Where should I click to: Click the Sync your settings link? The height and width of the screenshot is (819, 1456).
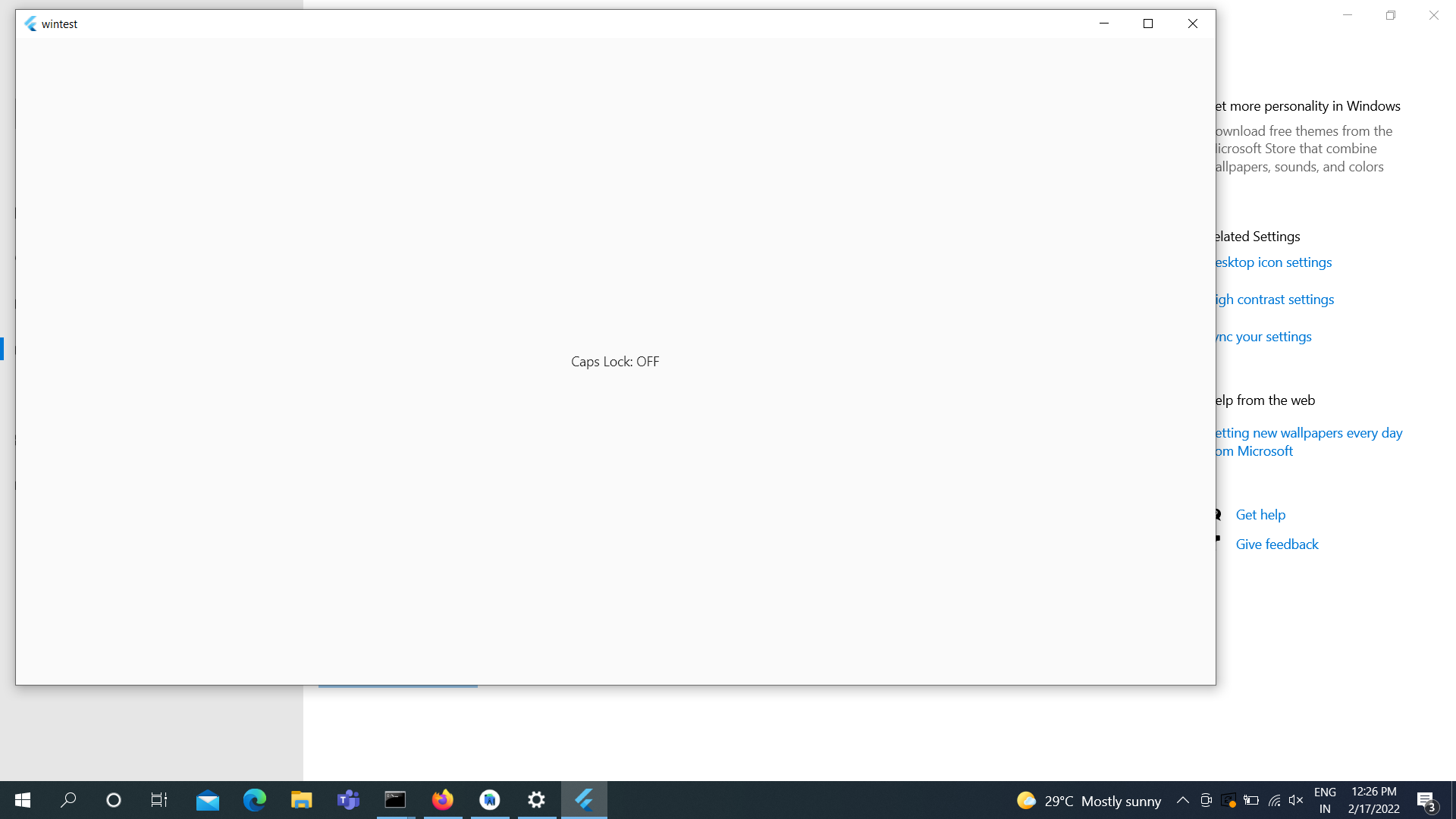tap(1262, 336)
